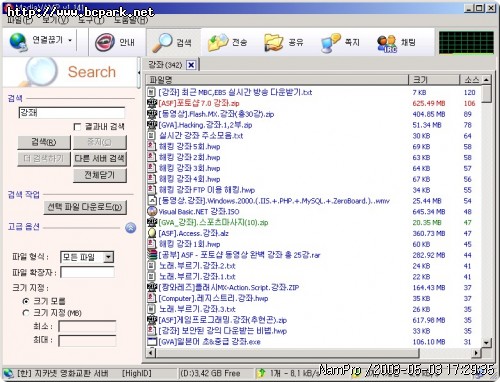Click the disc icon of Visual Basic.NET 강좌.ISO
This screenshot has height=382, width=500.
click(x=152, y=211)
